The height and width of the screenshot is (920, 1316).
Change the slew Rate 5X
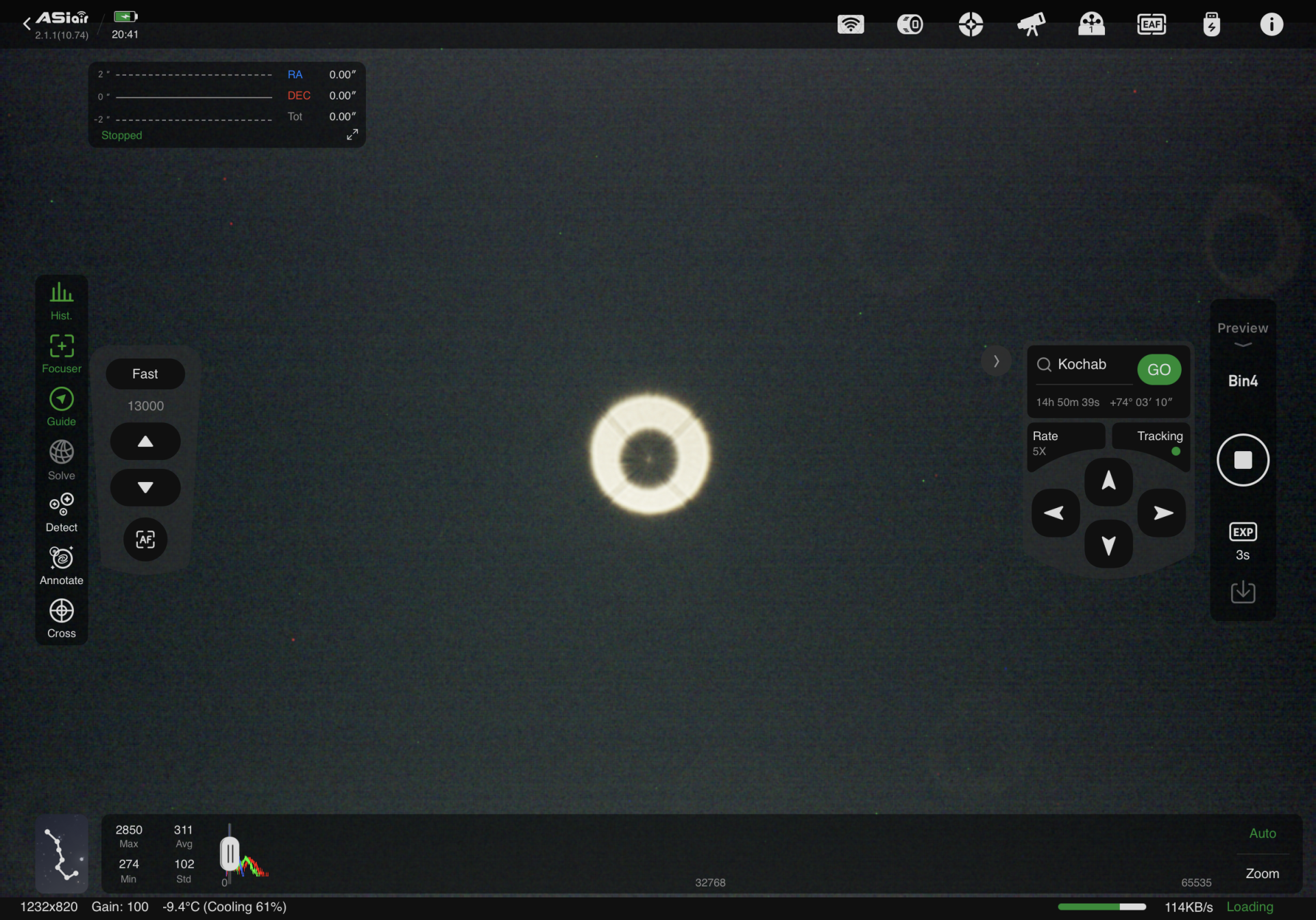point(1066,443)
